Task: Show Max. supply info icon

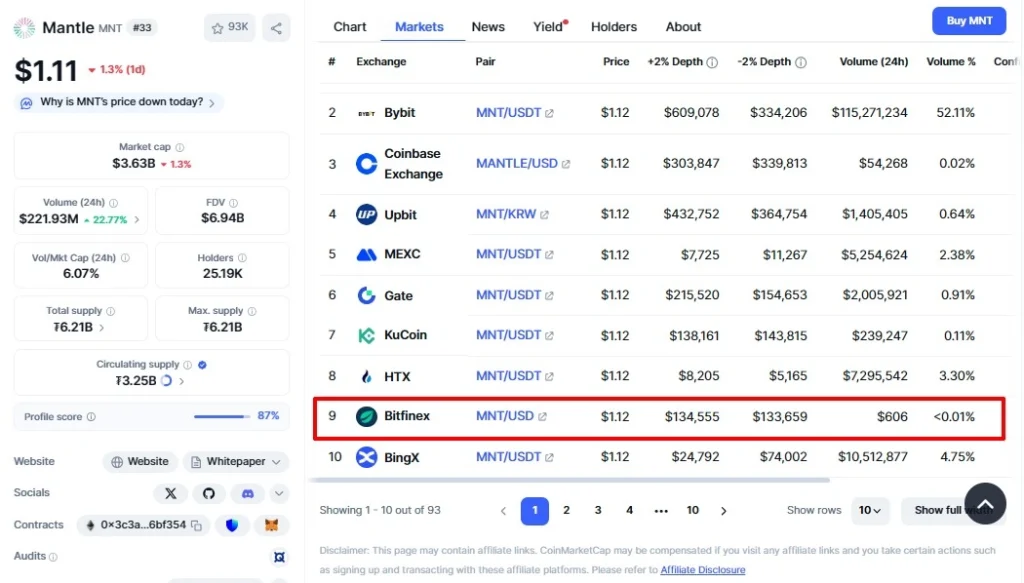Action: tap(252, 311)
